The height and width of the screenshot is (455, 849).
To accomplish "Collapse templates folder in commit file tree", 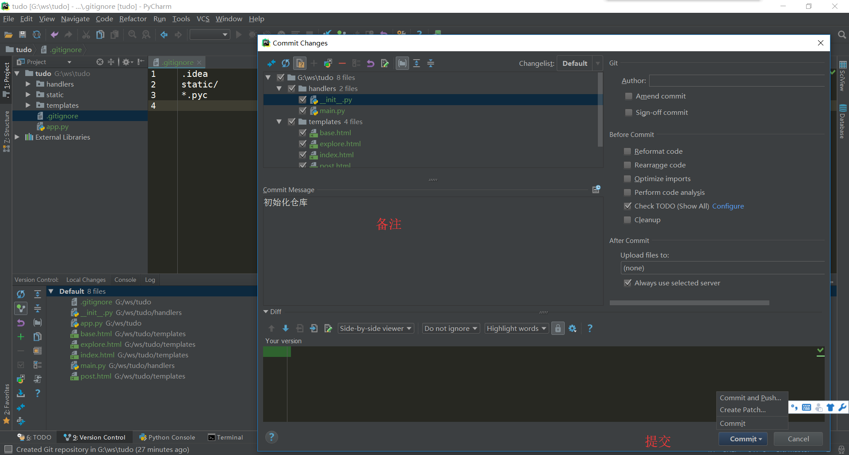I will [279, 122].
